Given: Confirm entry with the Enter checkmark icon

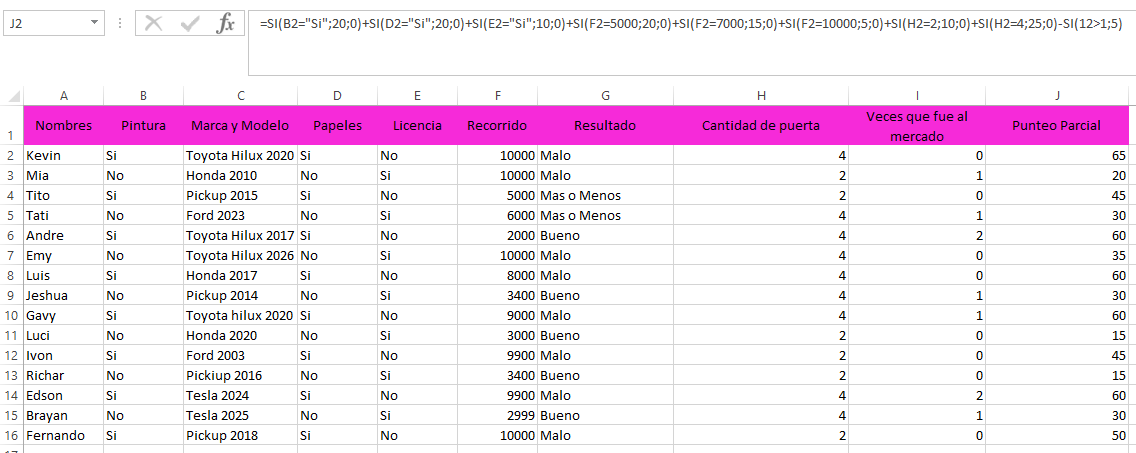Looking at the screenshot, I should (x=190, y=23).
